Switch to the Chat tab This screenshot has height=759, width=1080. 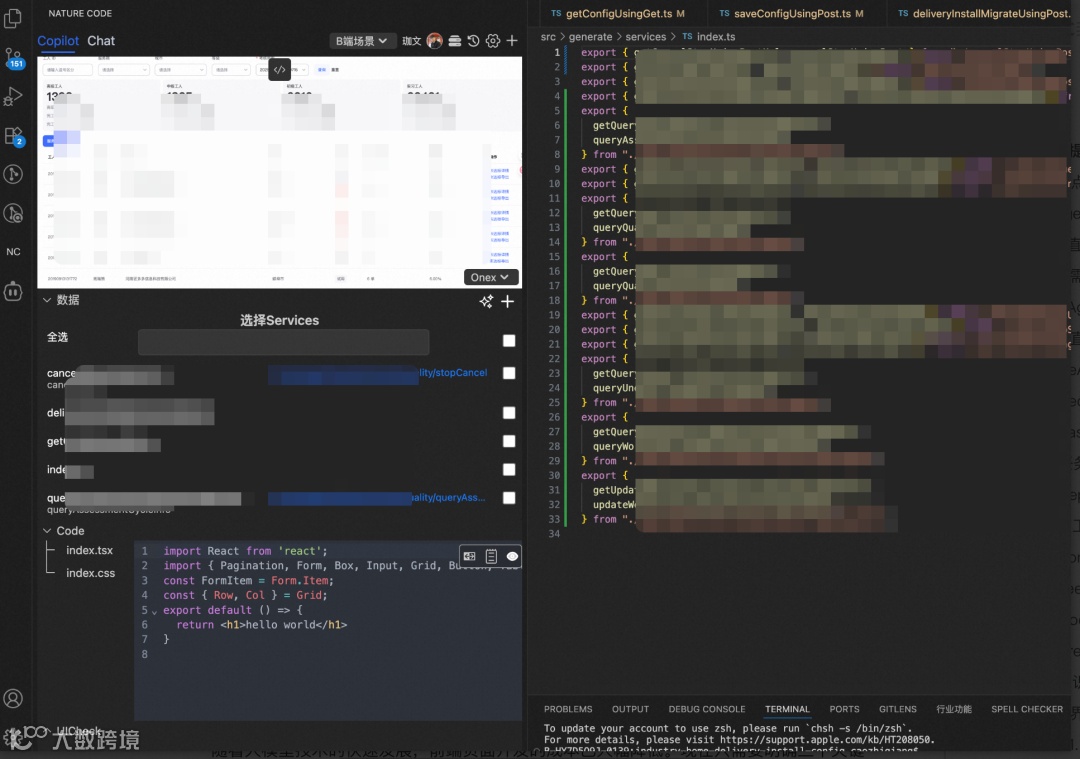click(x=101, y=41)
